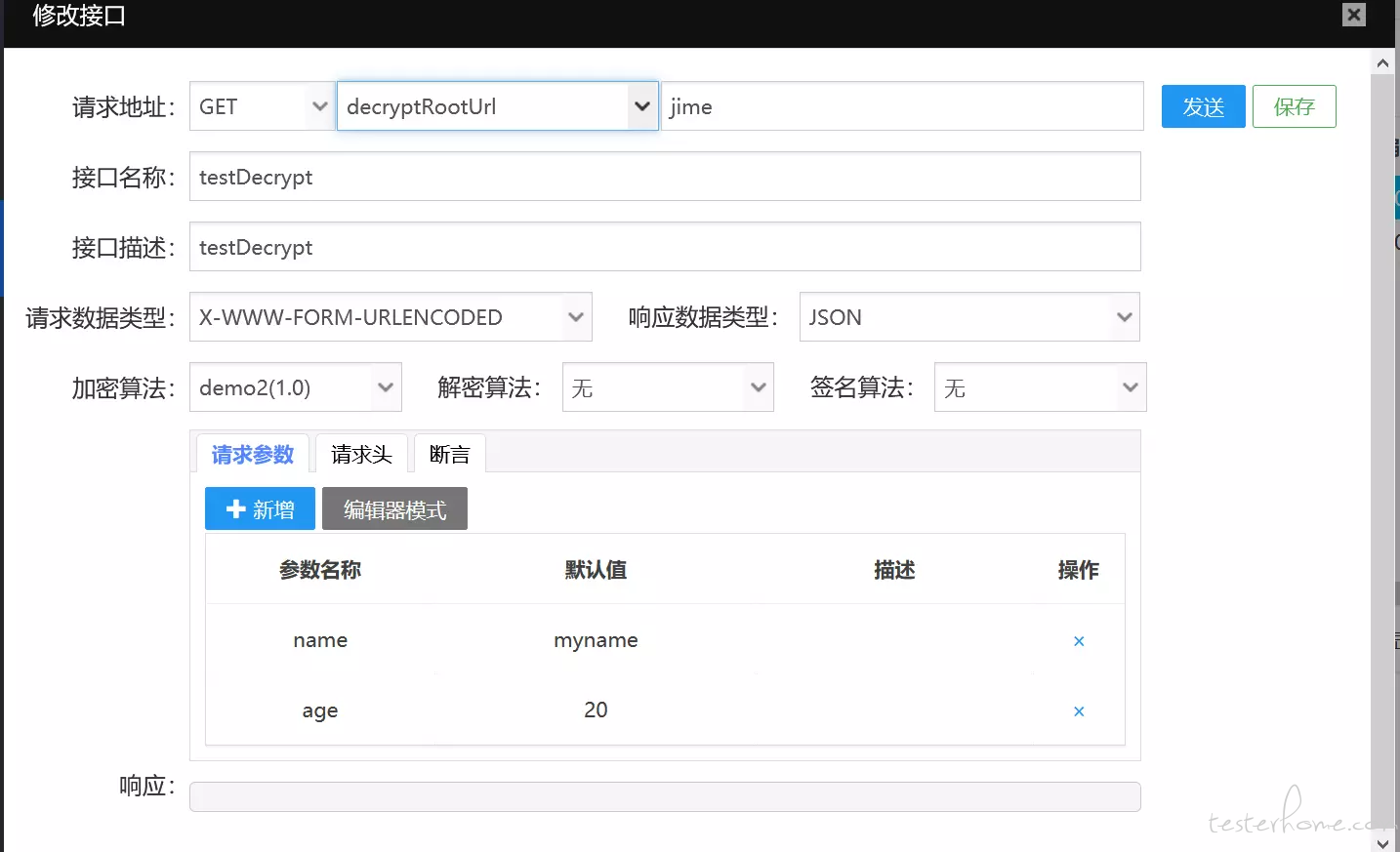Switch to the 断言 tab
This screenshot has width=1400, height=852.
point(450,455)
